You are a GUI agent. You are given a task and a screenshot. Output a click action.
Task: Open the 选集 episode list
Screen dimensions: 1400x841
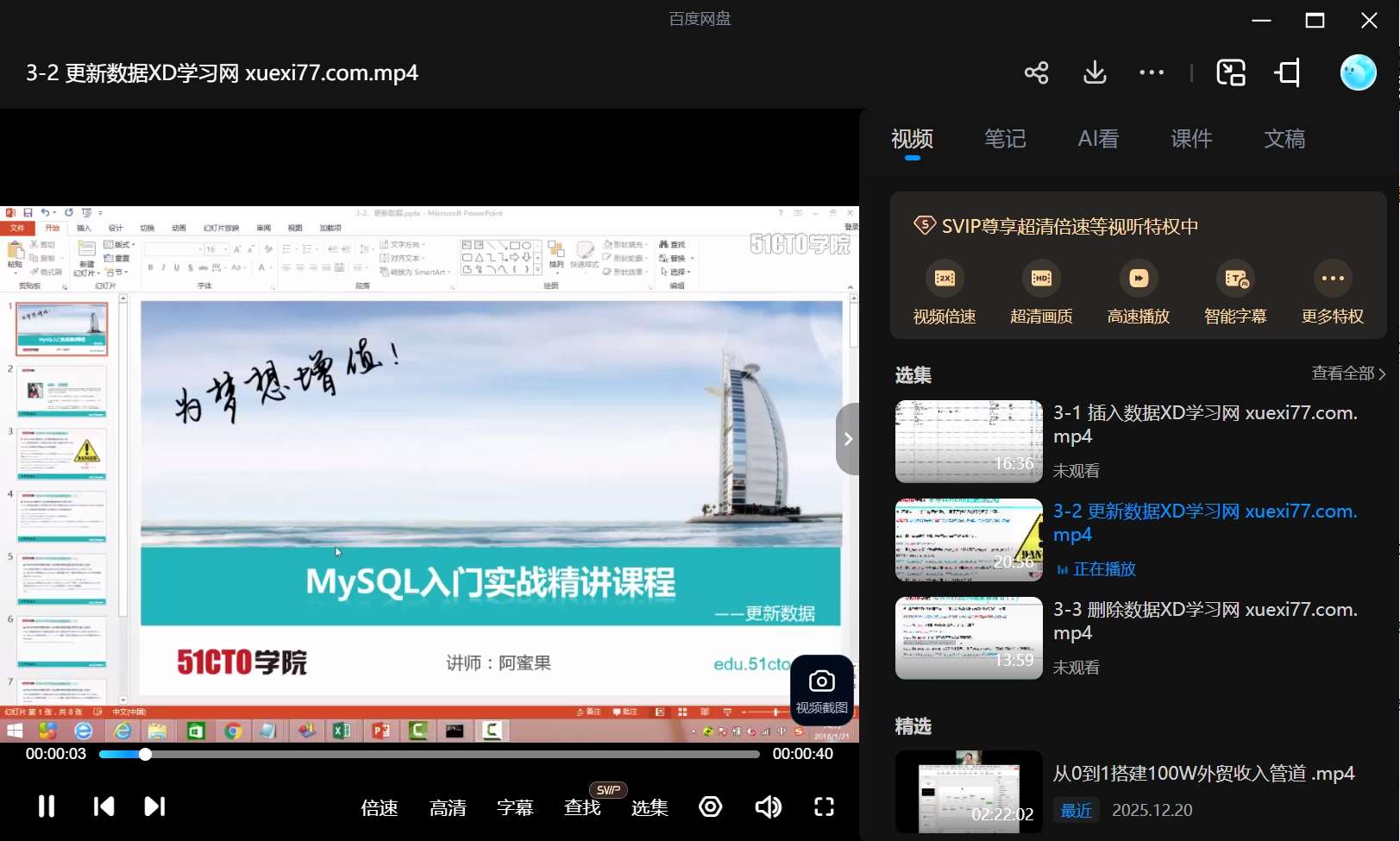pyautogui.click(x=650, y=807)
